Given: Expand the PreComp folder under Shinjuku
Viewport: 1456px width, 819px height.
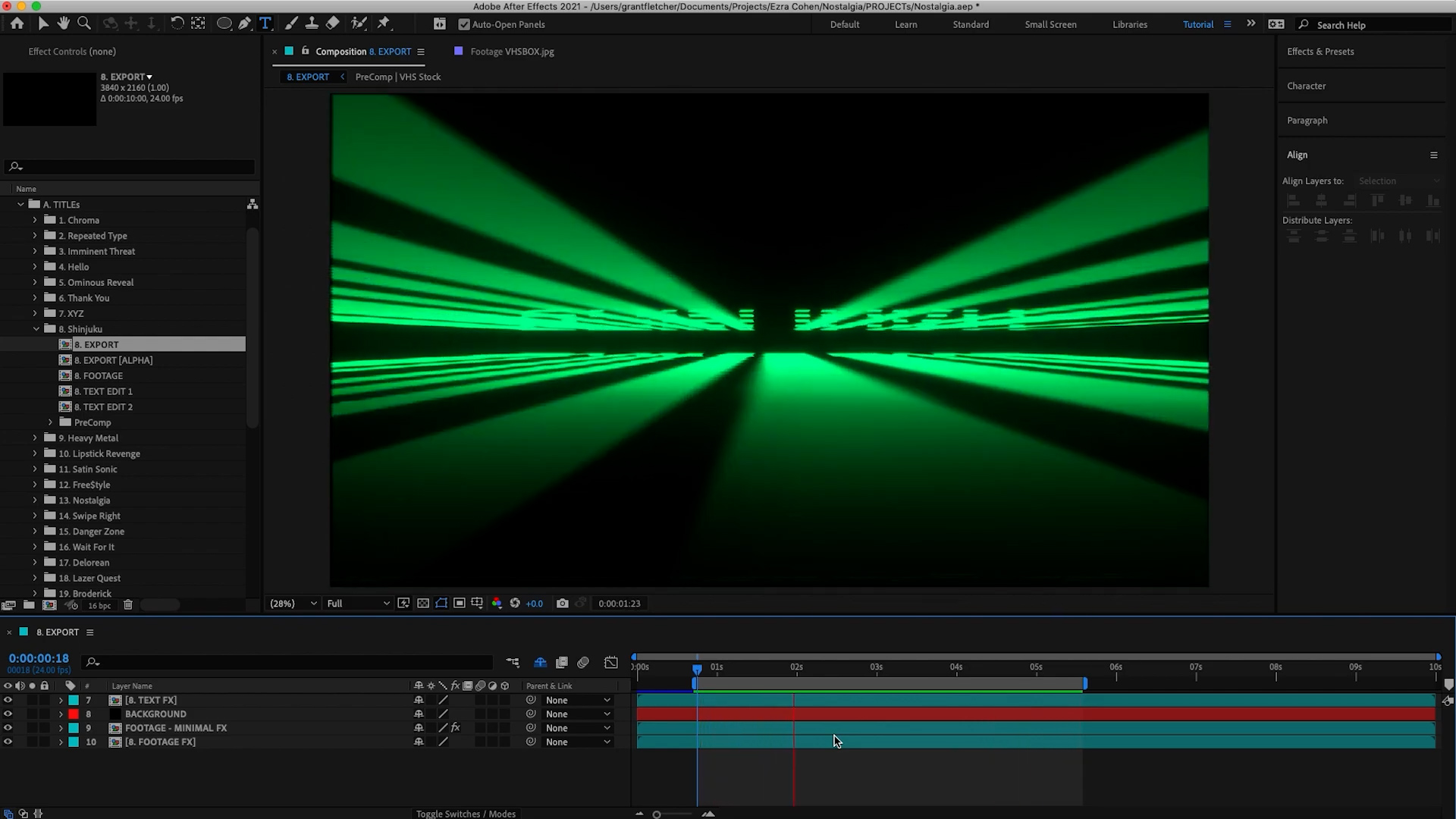Looking at the screenshot, I should (x=50, y=422).
